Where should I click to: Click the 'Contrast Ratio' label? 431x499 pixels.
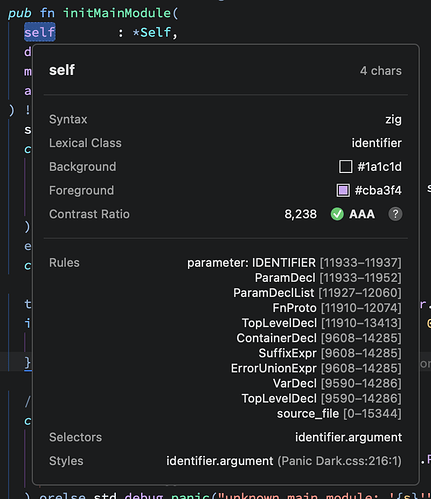pyautogui.click(x=89, y=214)
